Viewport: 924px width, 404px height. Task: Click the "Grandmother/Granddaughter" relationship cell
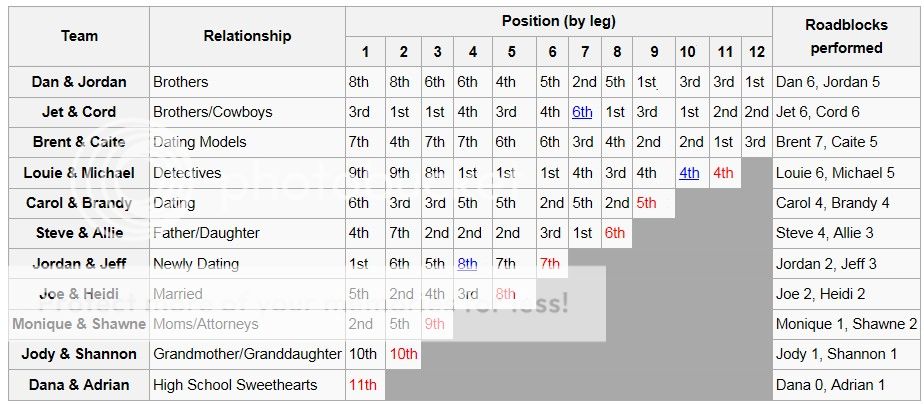[245, 354]
